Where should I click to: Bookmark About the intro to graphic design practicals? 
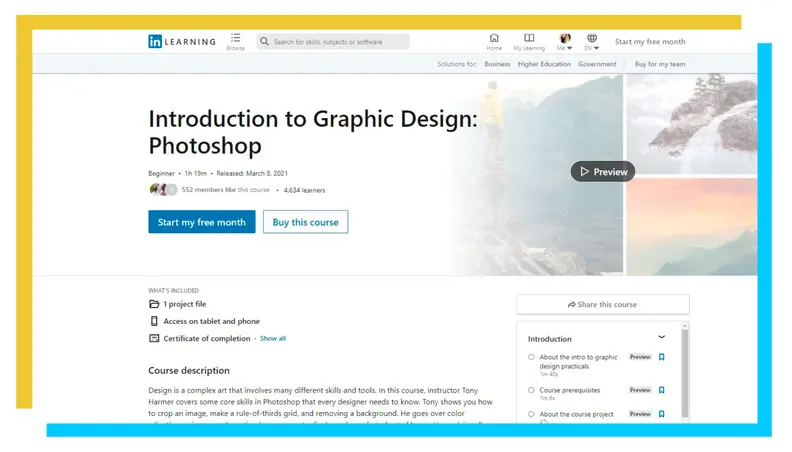tap(662, 357)
